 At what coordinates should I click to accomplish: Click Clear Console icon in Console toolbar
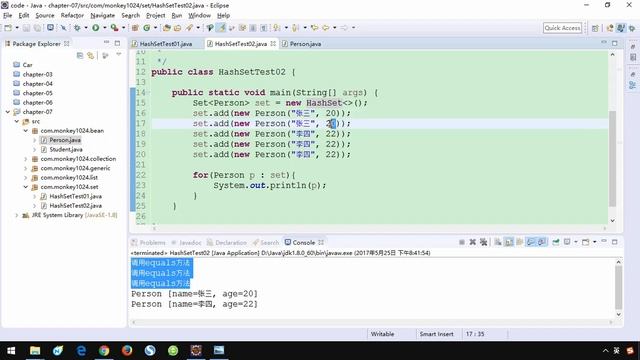coord(498,242)
